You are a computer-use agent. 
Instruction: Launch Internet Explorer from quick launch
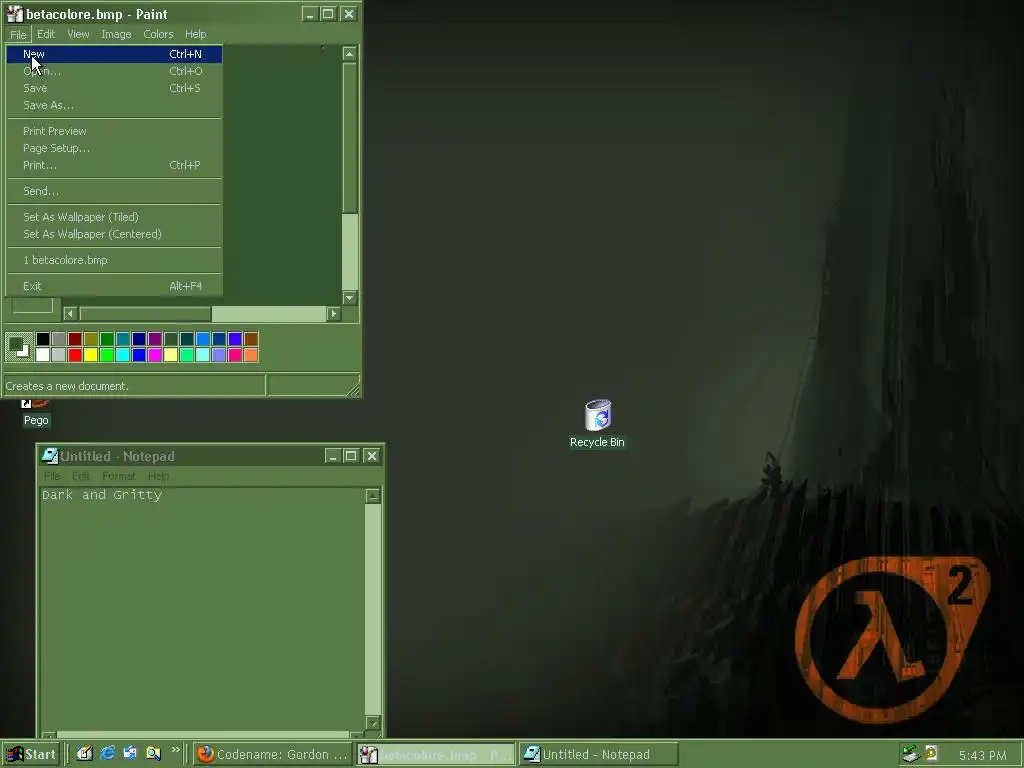click(108, 754)
